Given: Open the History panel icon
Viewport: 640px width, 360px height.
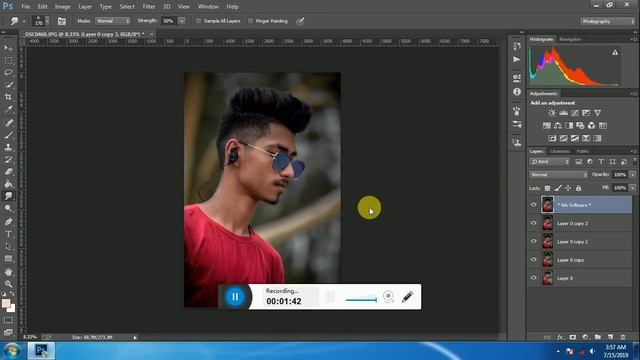Looking at the screenshot, I should [x=517, y=46].
